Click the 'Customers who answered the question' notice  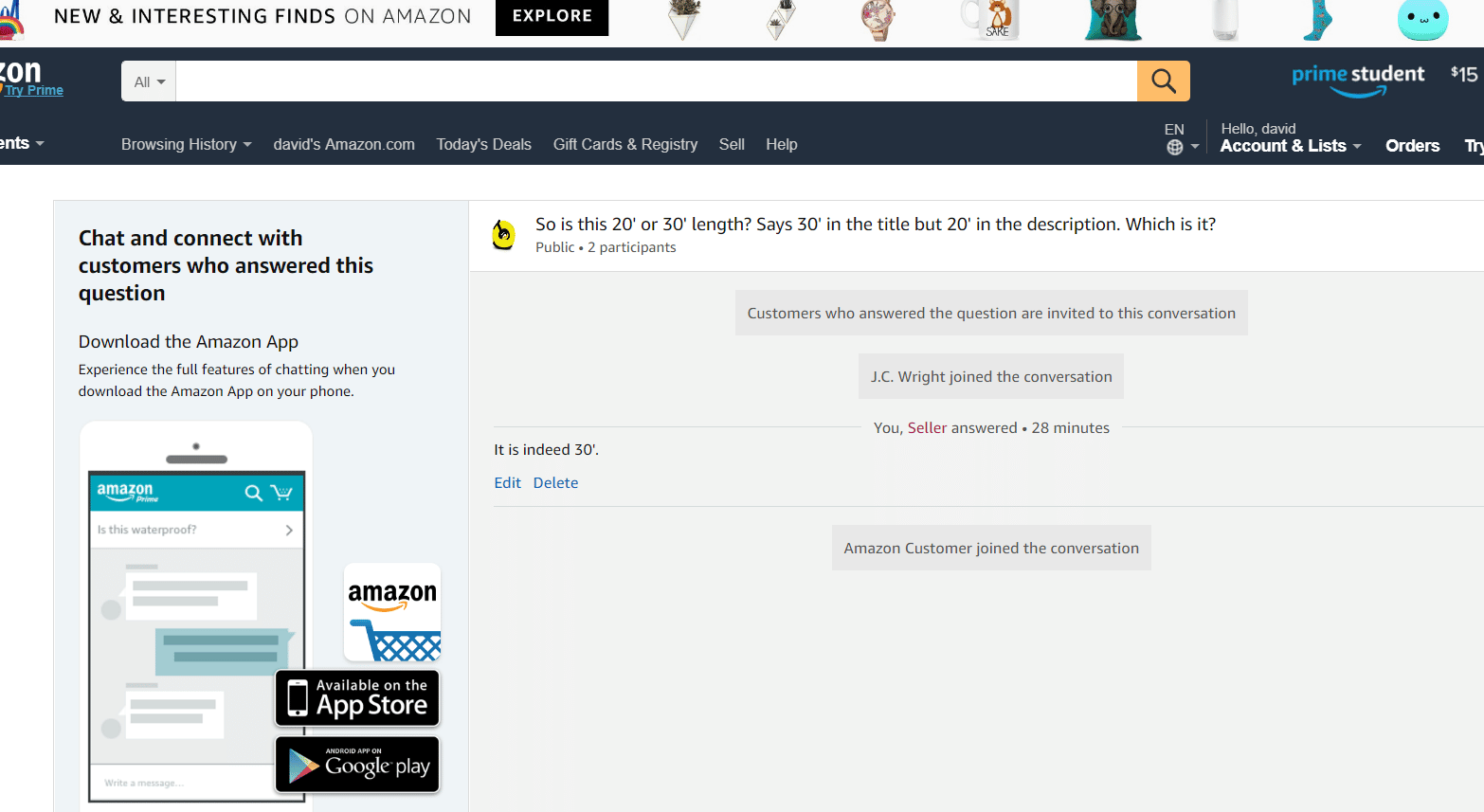(x=991, y=313)
